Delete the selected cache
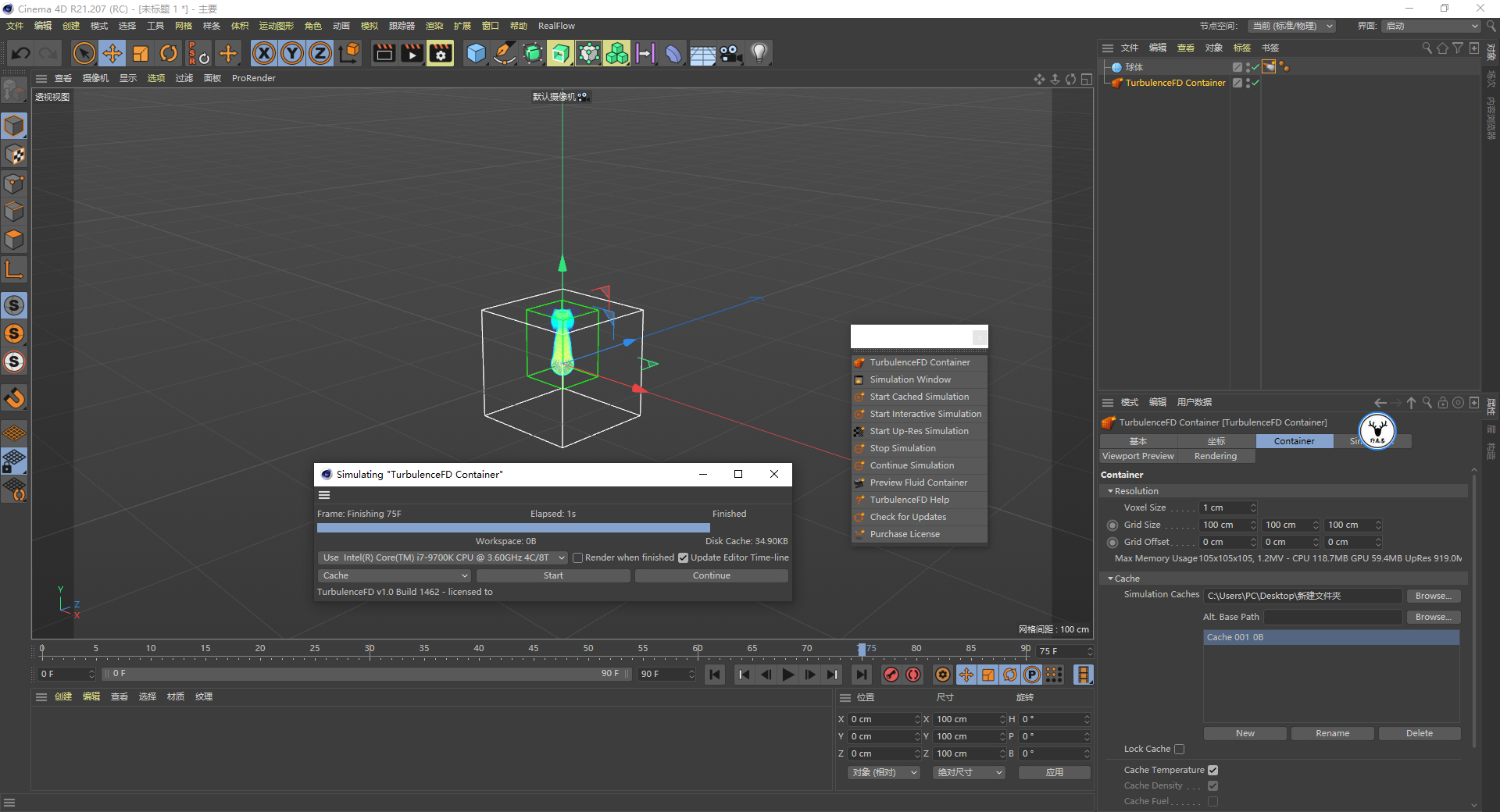 pos(1419,733)
